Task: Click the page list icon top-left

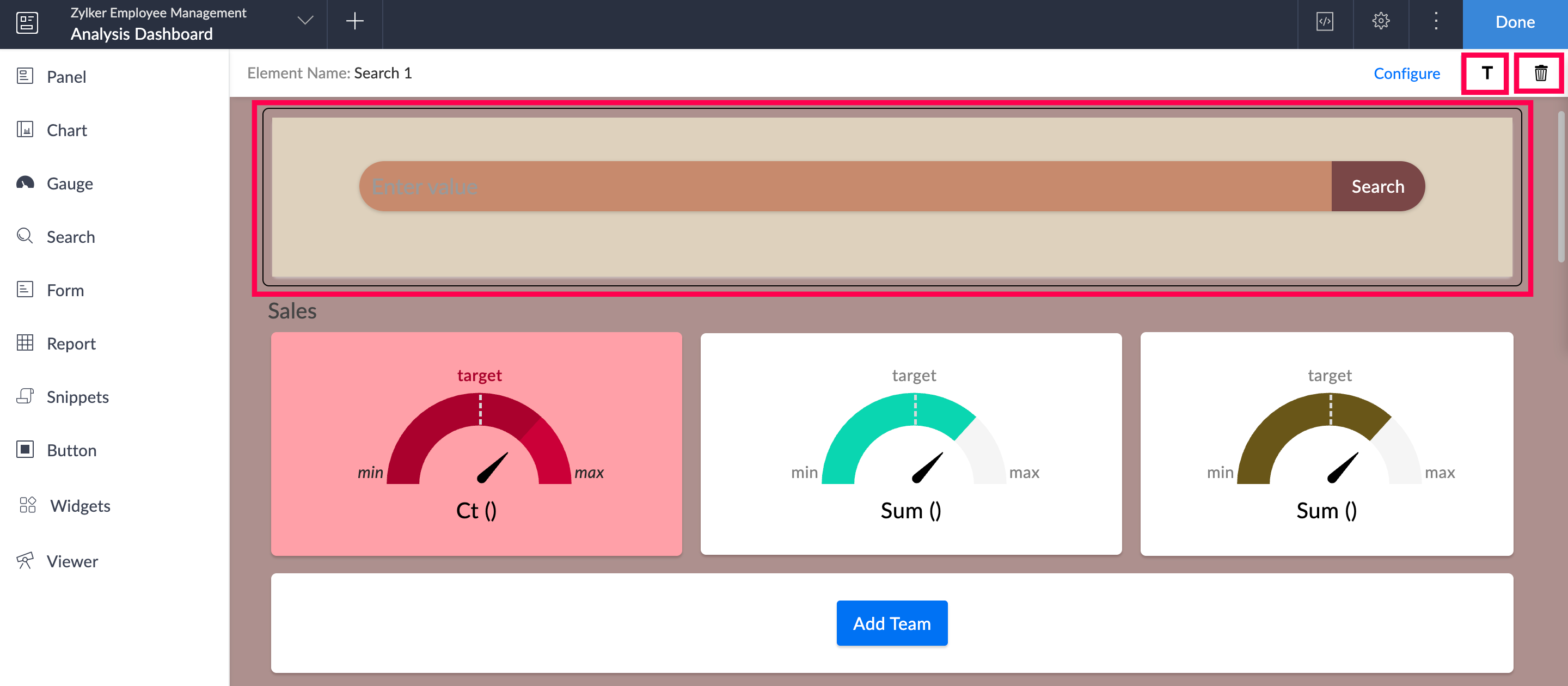Action: point(27,23)
